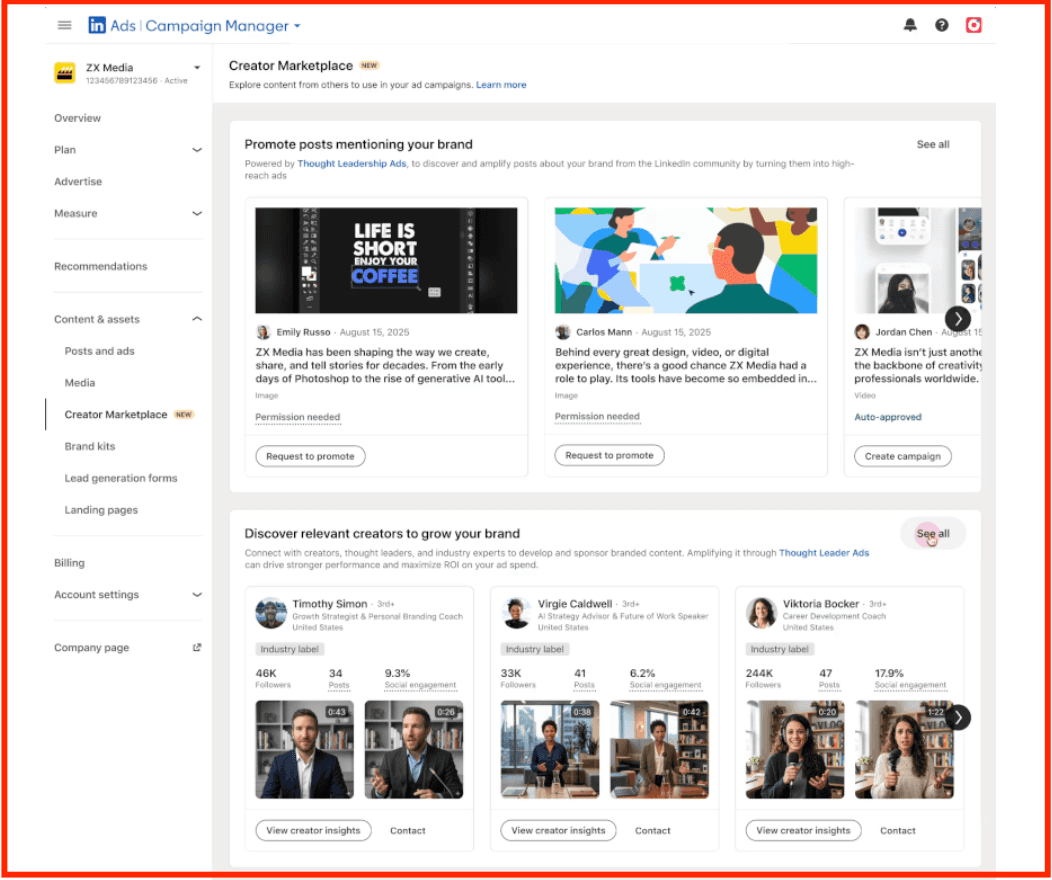Click Permission needed under Carlos Mann's post

[x=597, y=417]
